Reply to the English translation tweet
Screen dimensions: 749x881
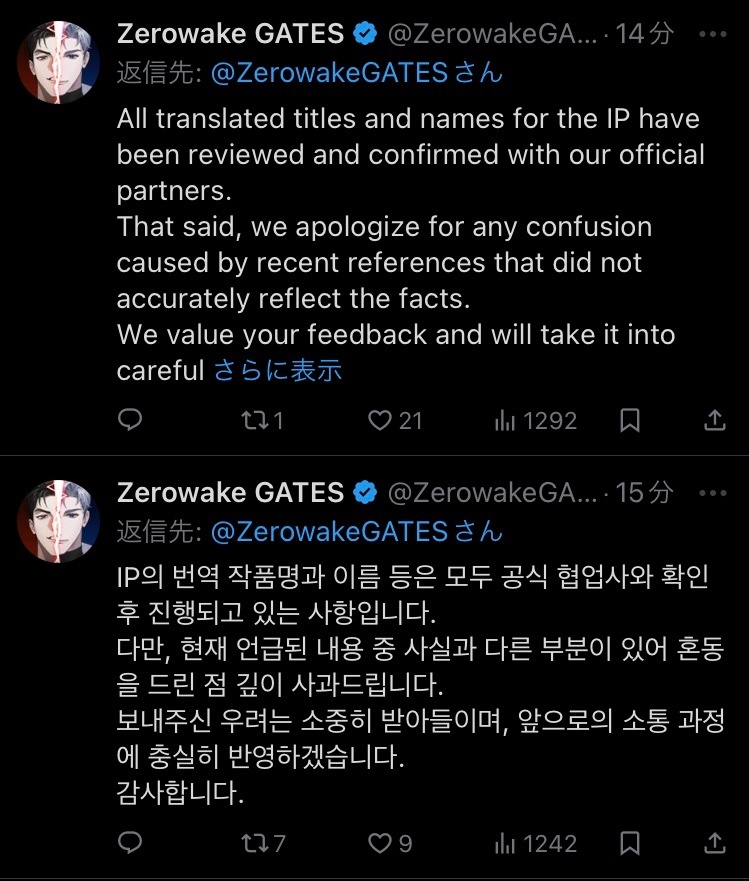tap(130, 421)
